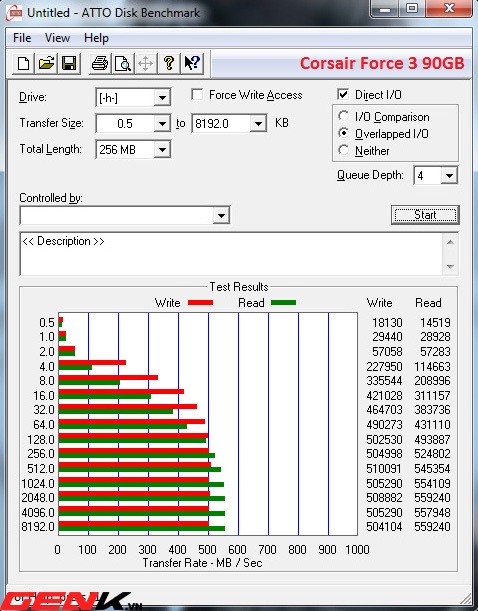Click the New file toolbar icon
Viewport: 478px width, 611px height.
23,64
